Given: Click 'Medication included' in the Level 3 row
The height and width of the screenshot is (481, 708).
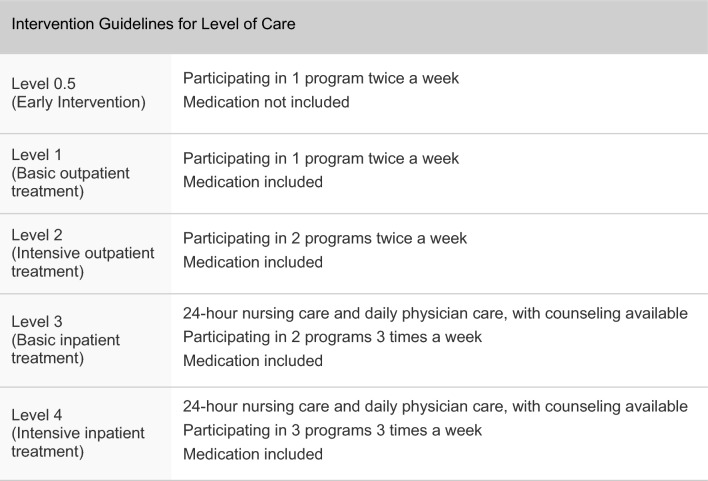Looking at the screenshot, I should (253, 361).
